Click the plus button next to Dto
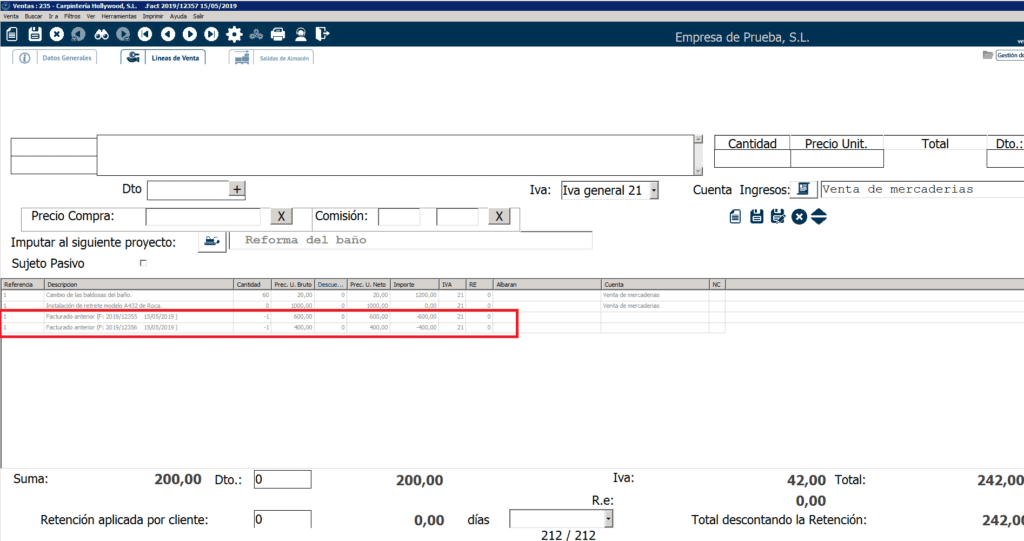The width and height of the screenshot is (1024, 541). (237, 189)
